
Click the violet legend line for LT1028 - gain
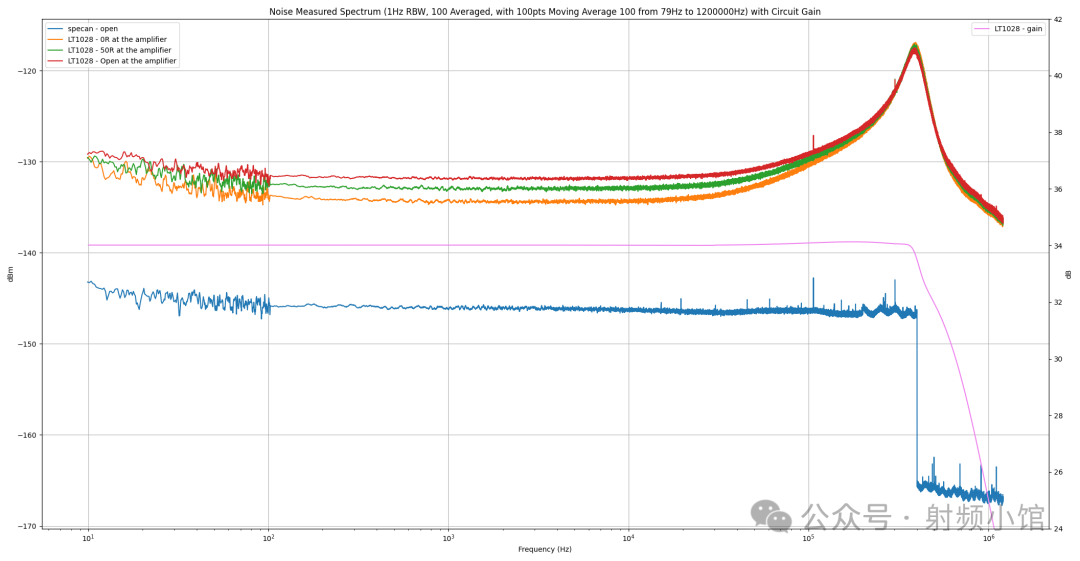(982, 28)
